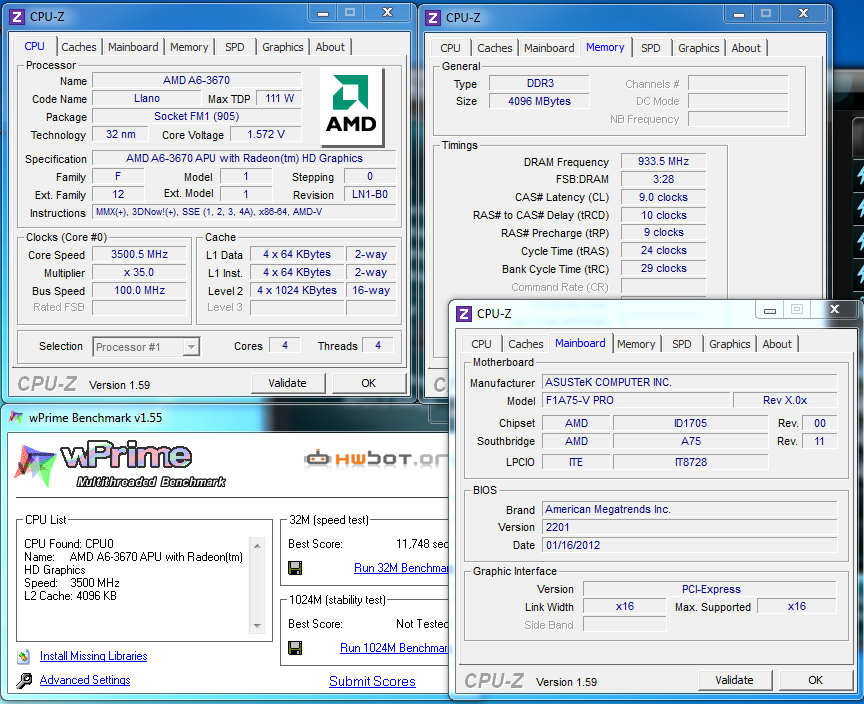Click Validate in the Mainboard CPU-Z window

[735, 680]
